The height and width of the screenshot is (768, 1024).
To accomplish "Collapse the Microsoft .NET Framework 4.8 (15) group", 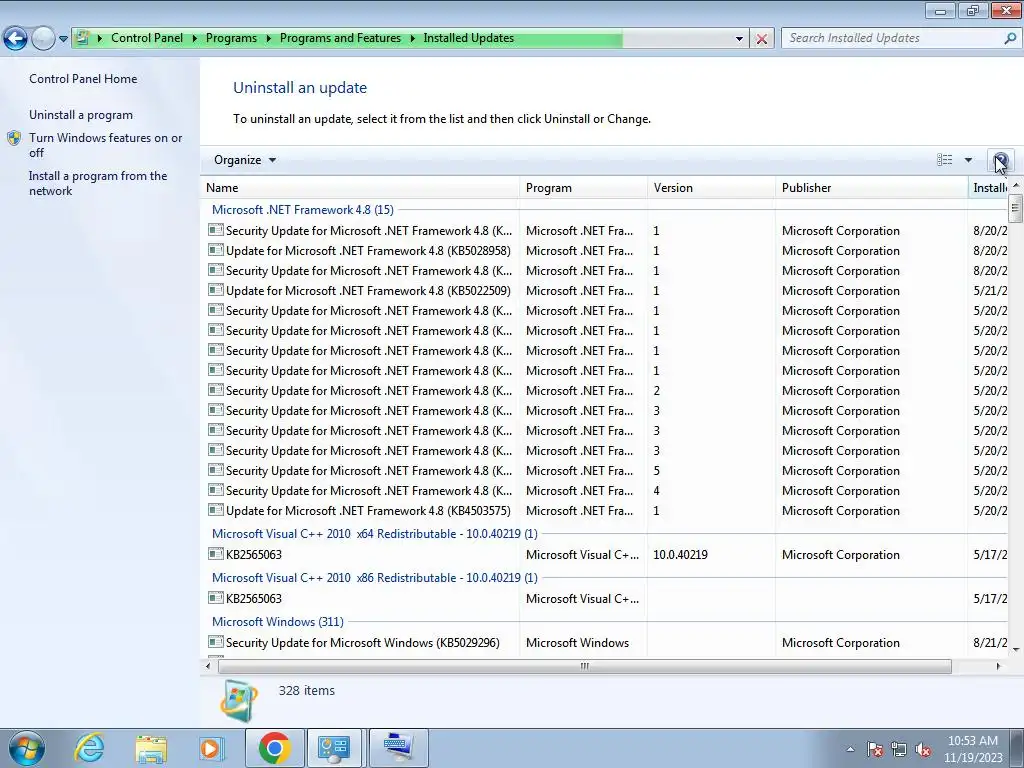I will pyautogui.click(x=302, y=210).
